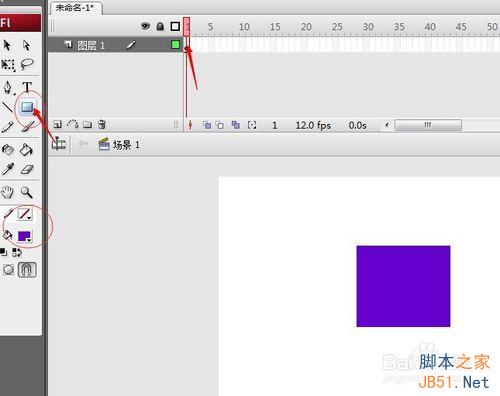500x396 pixels.
Task: Click the Swap Colors icon
Action: pyautogui.click(x=17, y=252)
